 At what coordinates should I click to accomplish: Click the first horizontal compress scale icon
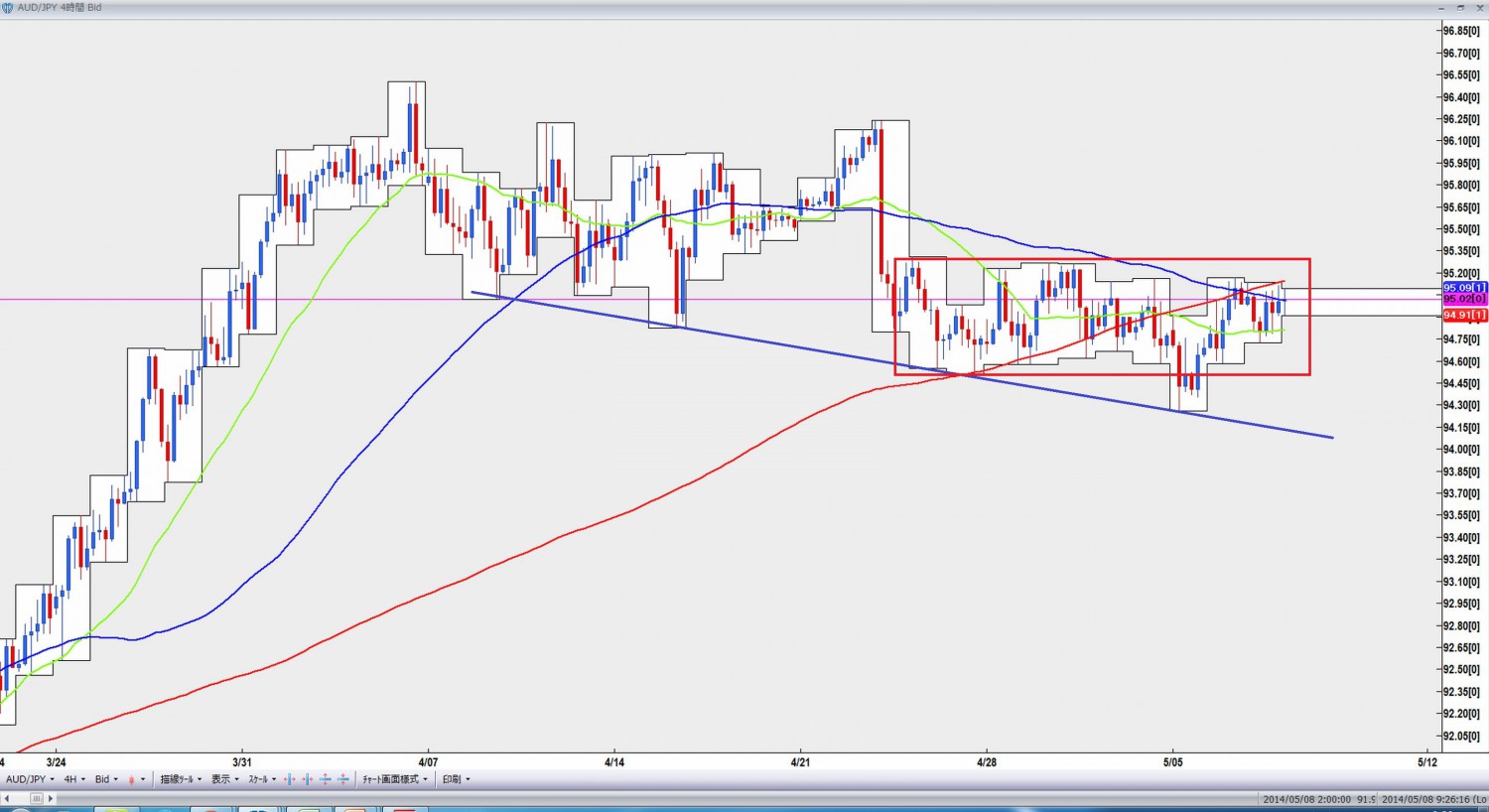coord(290,780)
